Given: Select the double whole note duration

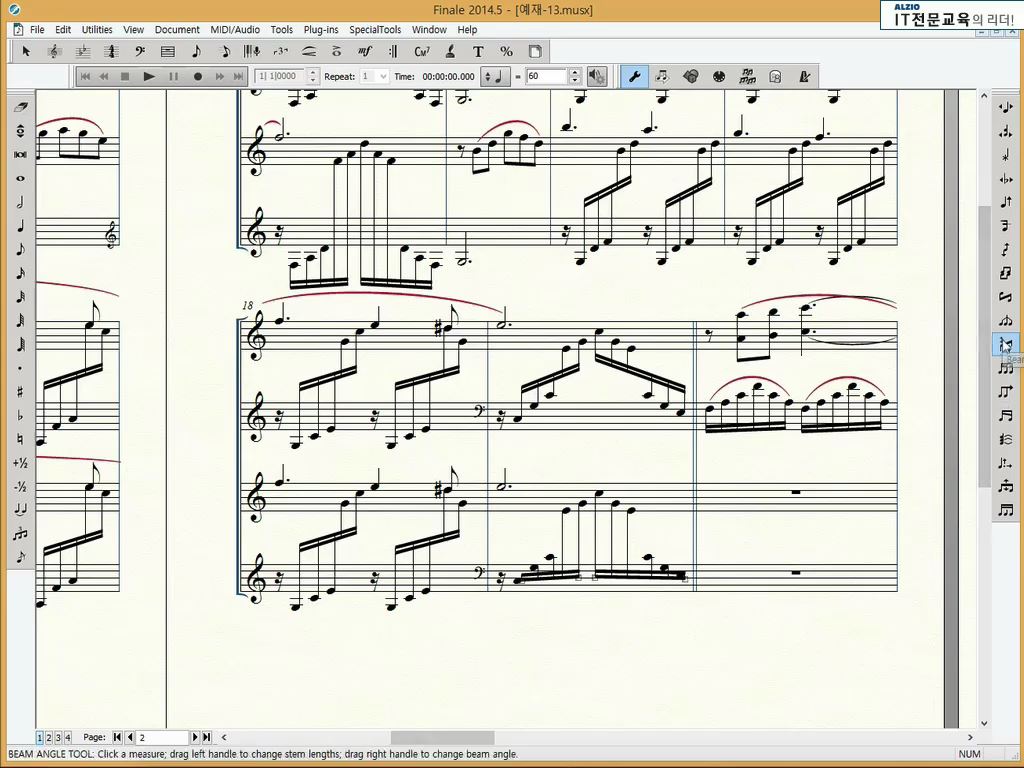Looking at the screenshot, I should pyautogui.click(x=20, y=155).
